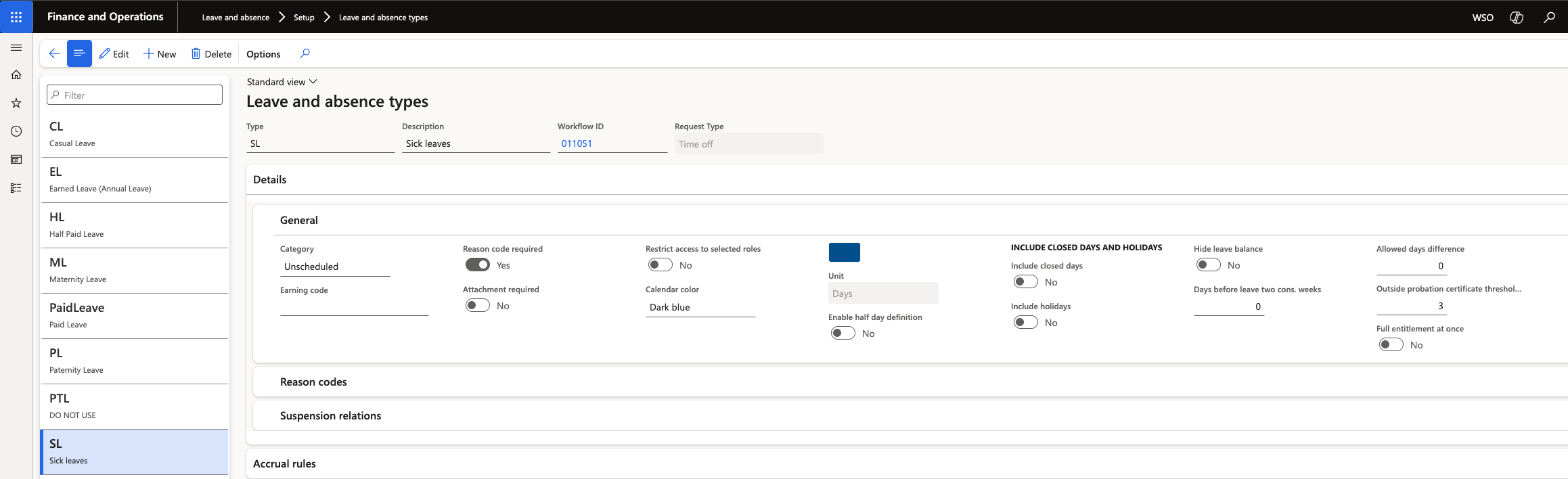Screen dimensions: 1568x479
Task: Toggle Reason code required switch
Action: click(478, 265)
